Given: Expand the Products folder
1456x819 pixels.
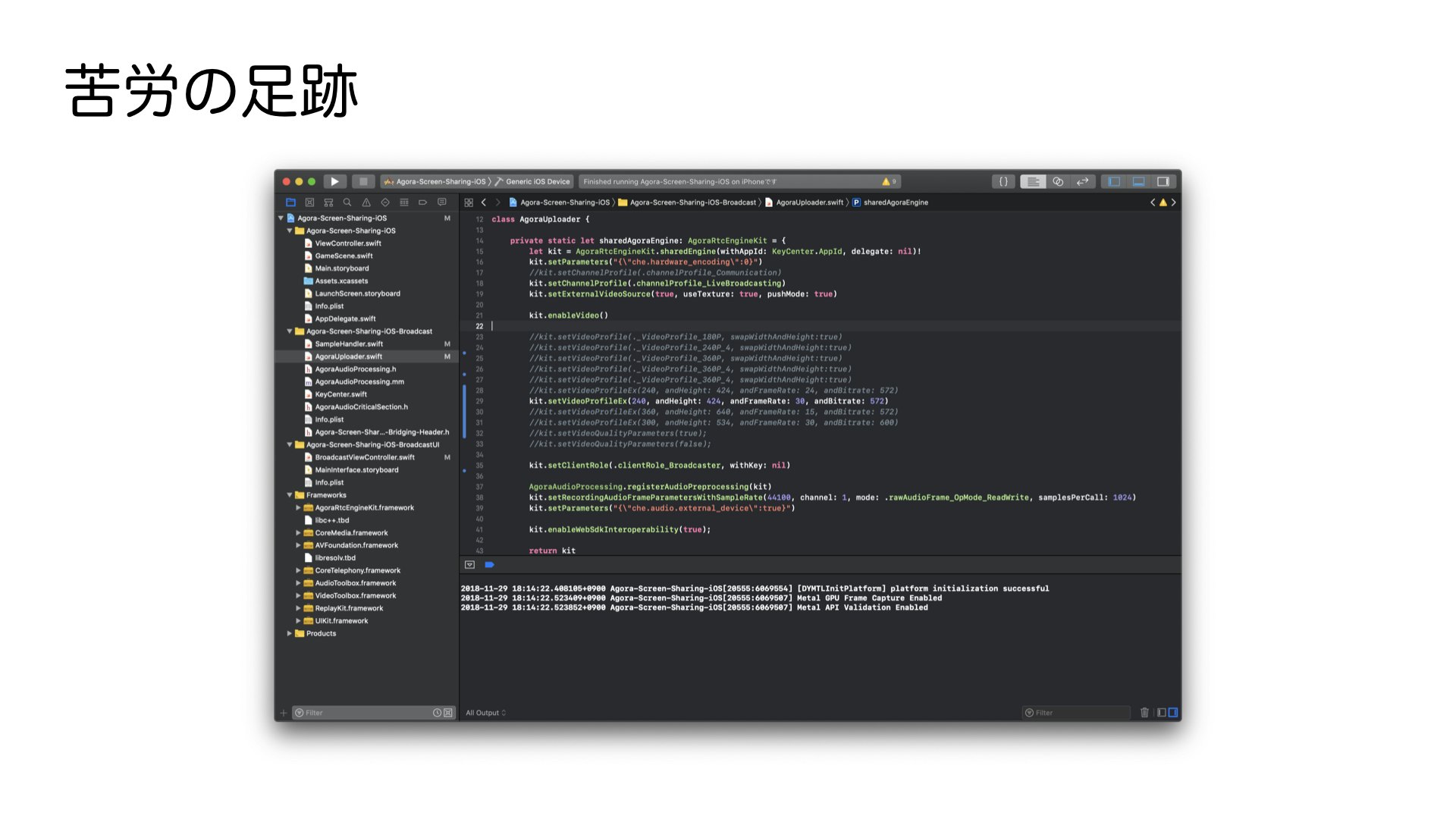Looking at the screenshot, I should pos(290,634).
